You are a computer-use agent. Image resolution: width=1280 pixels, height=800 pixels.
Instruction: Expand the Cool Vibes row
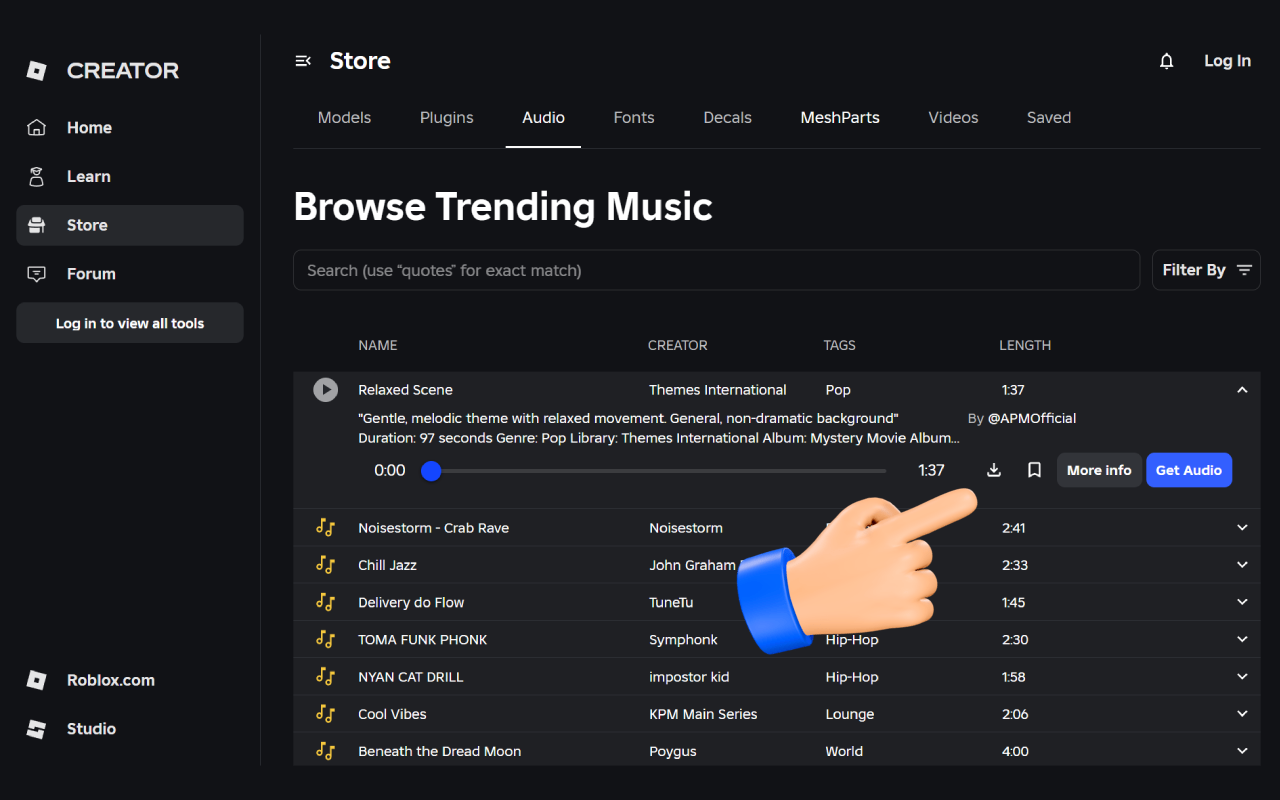pyautogui.click(x=1242, y=714)
